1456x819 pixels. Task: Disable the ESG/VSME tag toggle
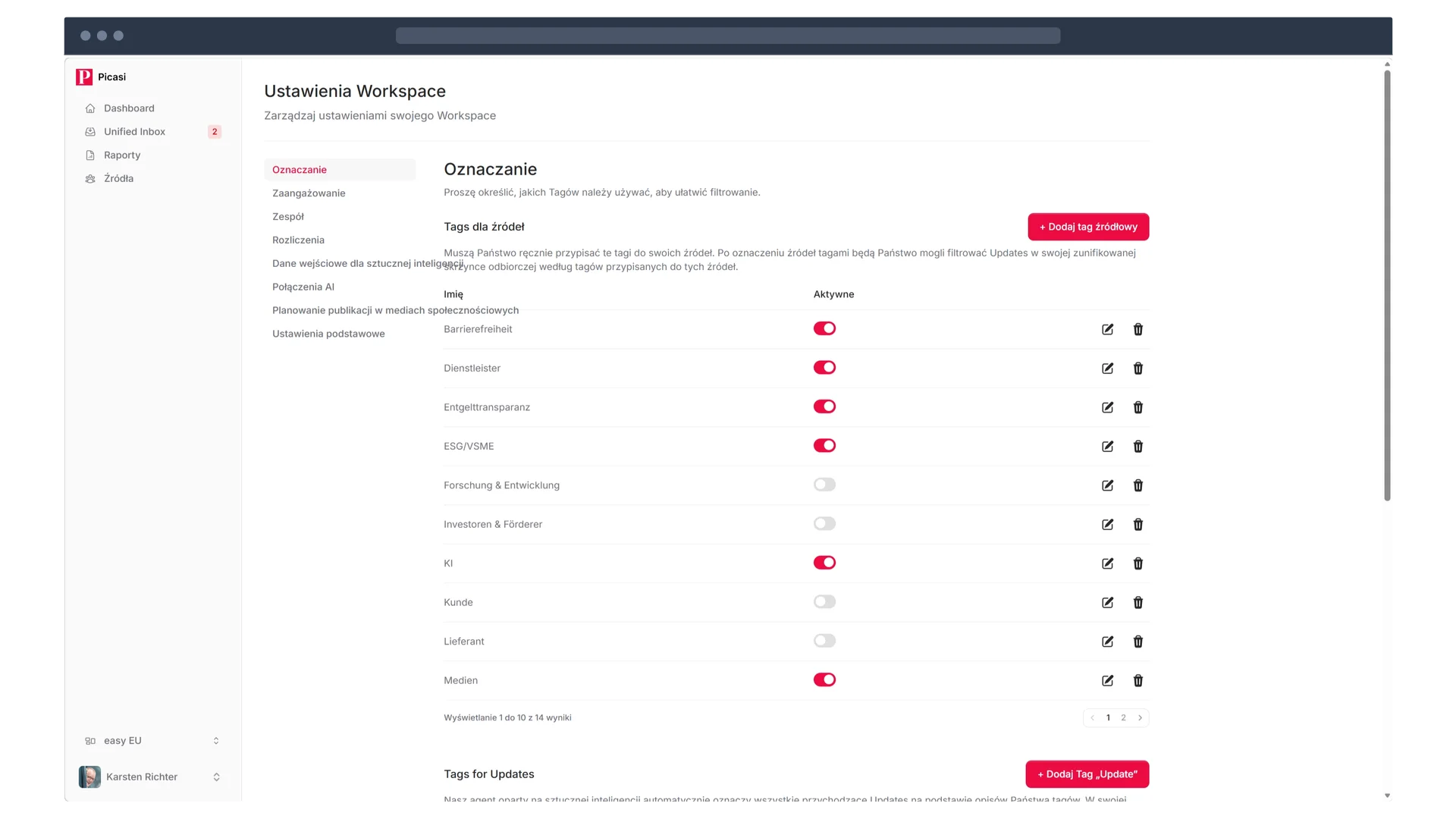pos(824,446)
